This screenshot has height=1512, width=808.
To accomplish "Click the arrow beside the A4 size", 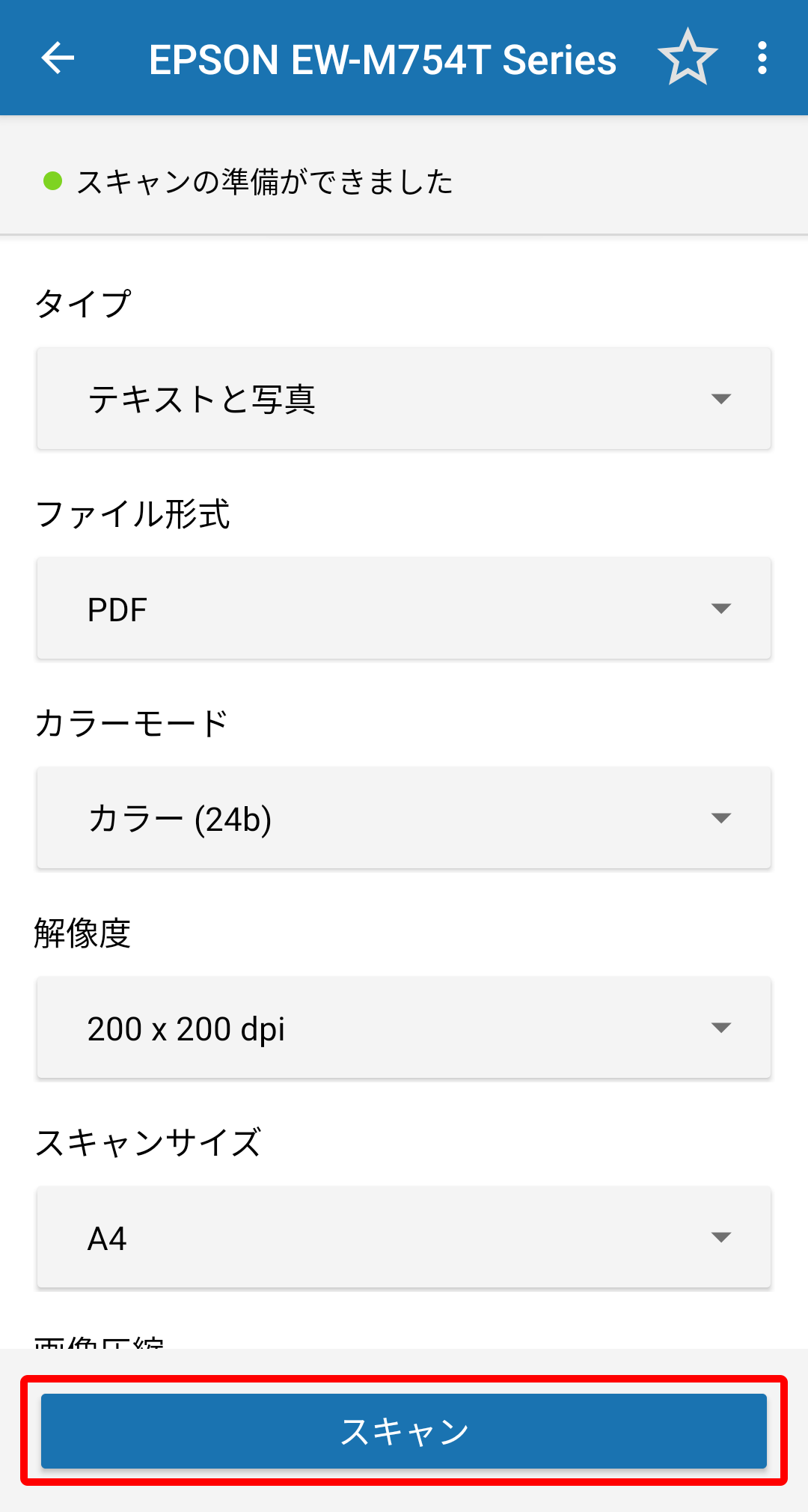I will coord(720,1237).
